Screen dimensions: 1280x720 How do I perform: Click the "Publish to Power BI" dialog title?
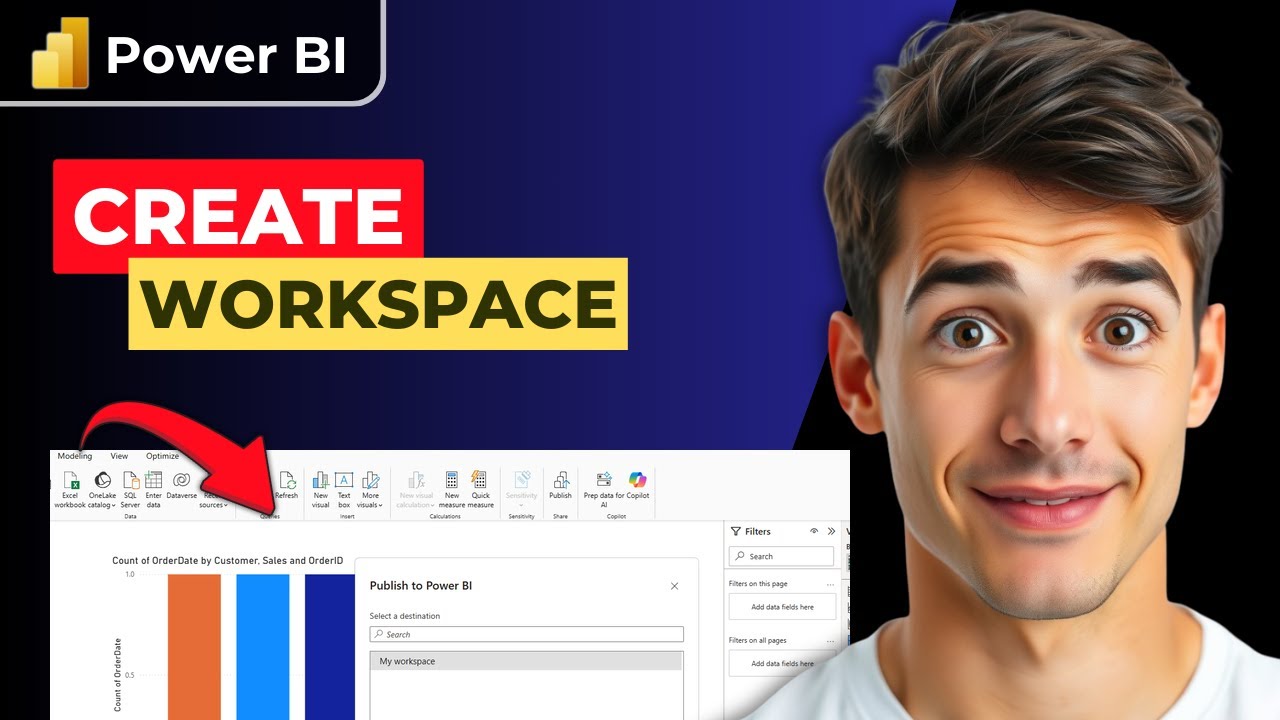coord(421,586)
